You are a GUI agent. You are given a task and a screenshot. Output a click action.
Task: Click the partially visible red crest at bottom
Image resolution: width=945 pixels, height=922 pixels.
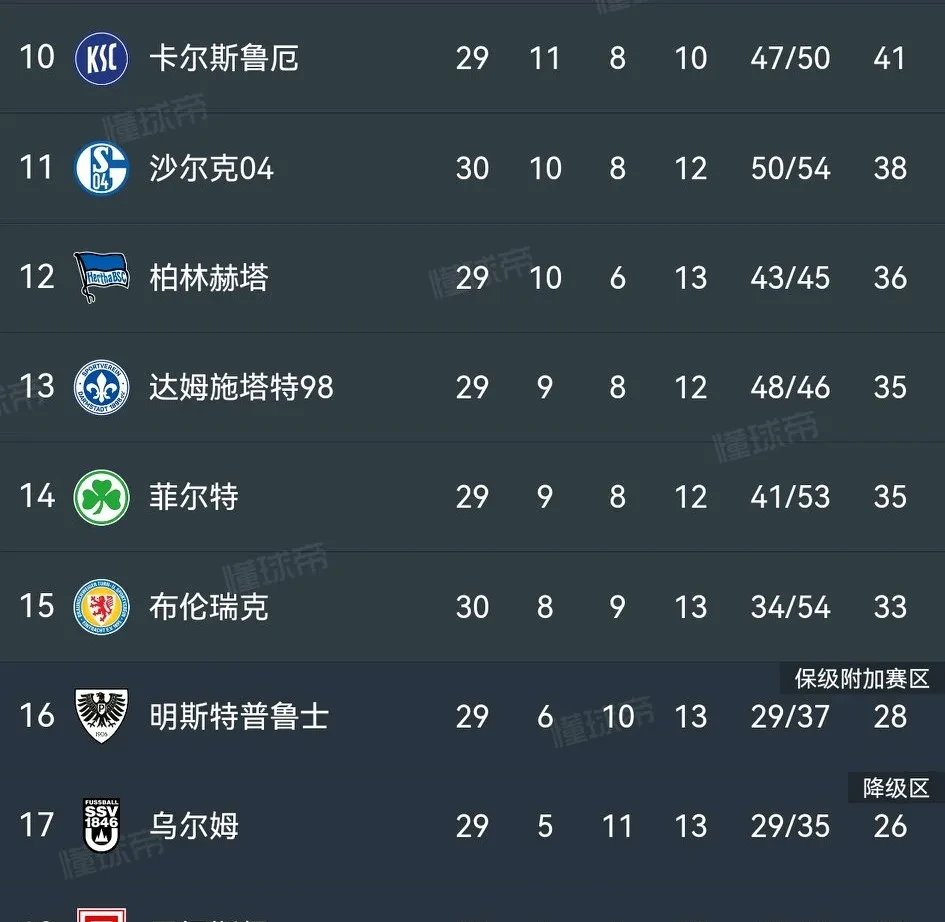tap(100, 912)
